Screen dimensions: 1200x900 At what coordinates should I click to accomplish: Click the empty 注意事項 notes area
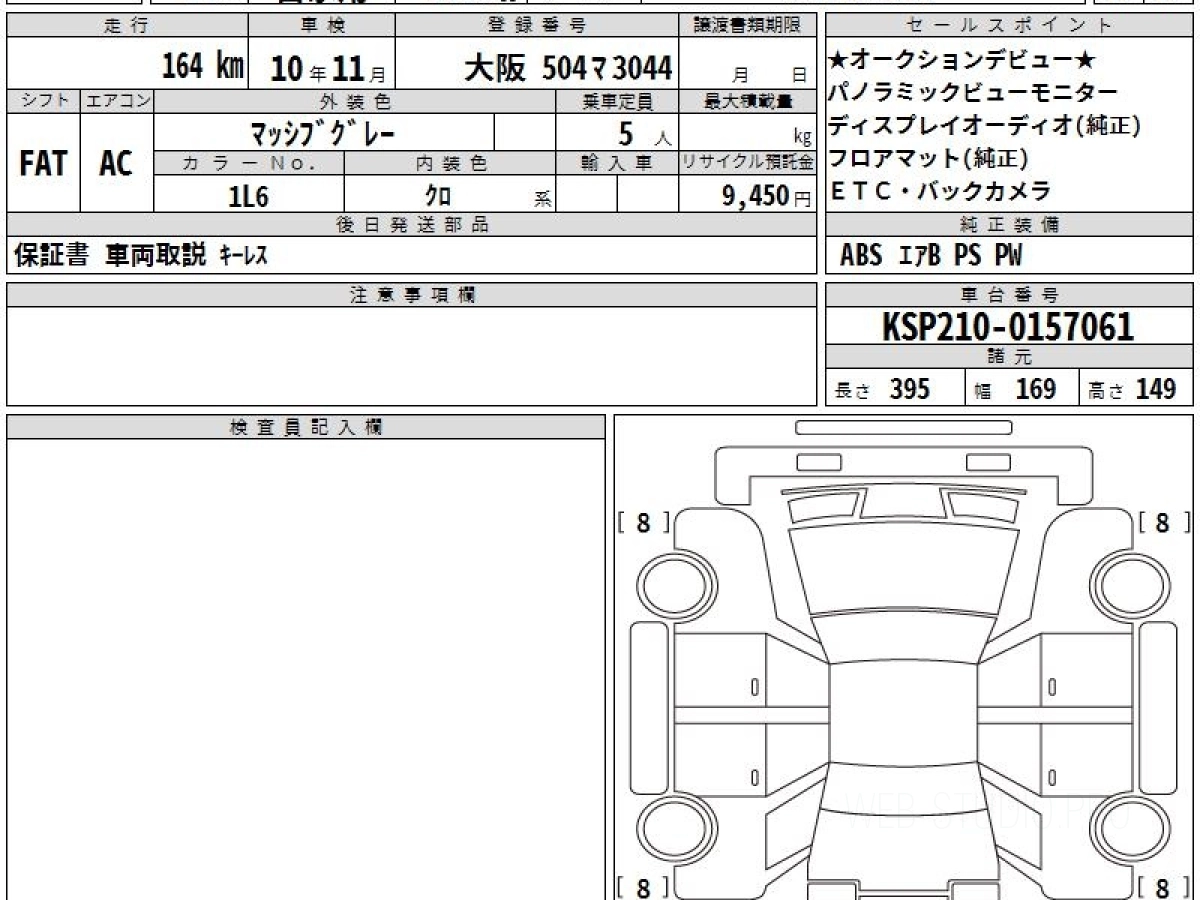click(x=411, y=356)
